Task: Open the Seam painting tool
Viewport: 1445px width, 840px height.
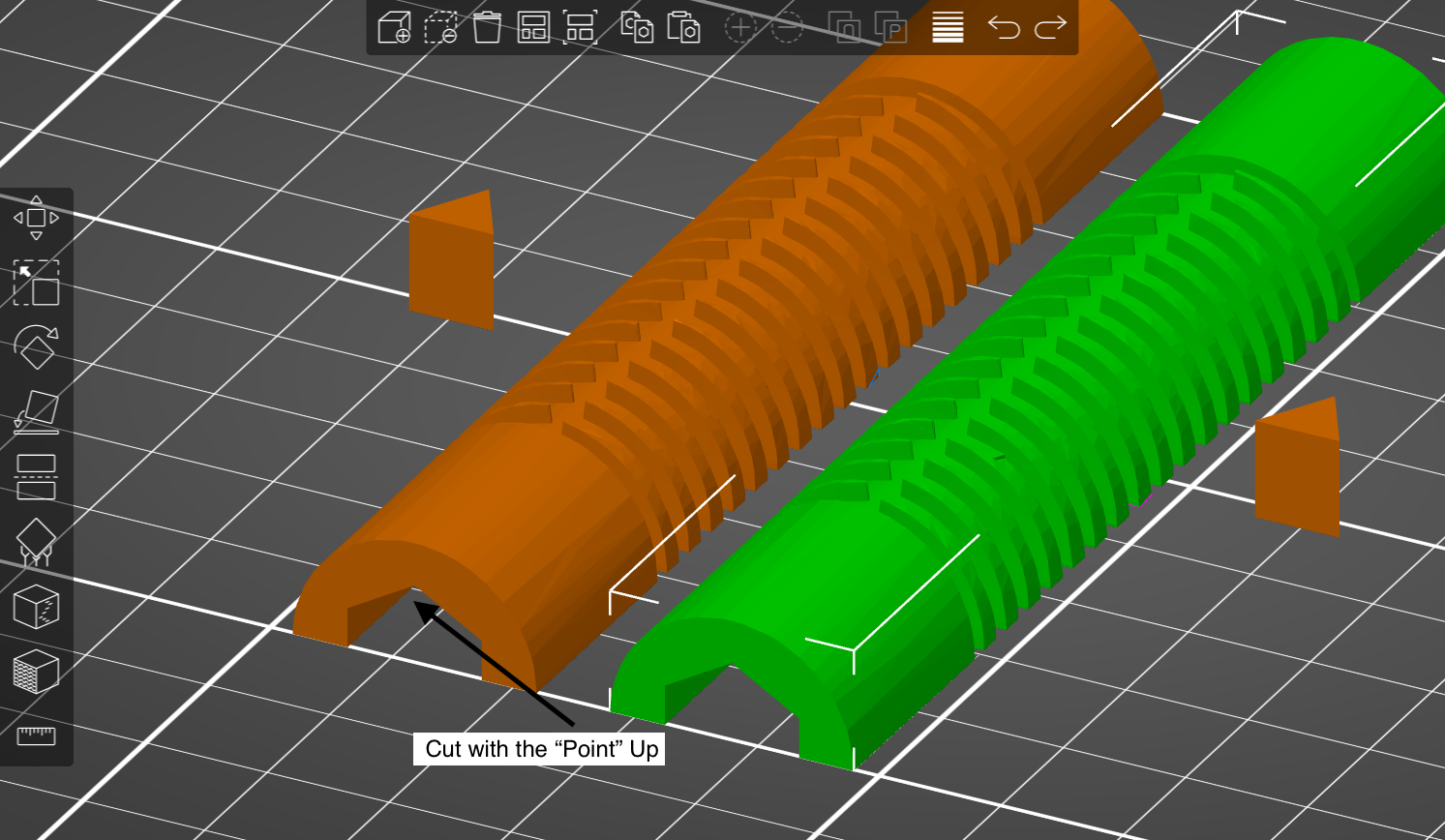Action: point(36,607)
